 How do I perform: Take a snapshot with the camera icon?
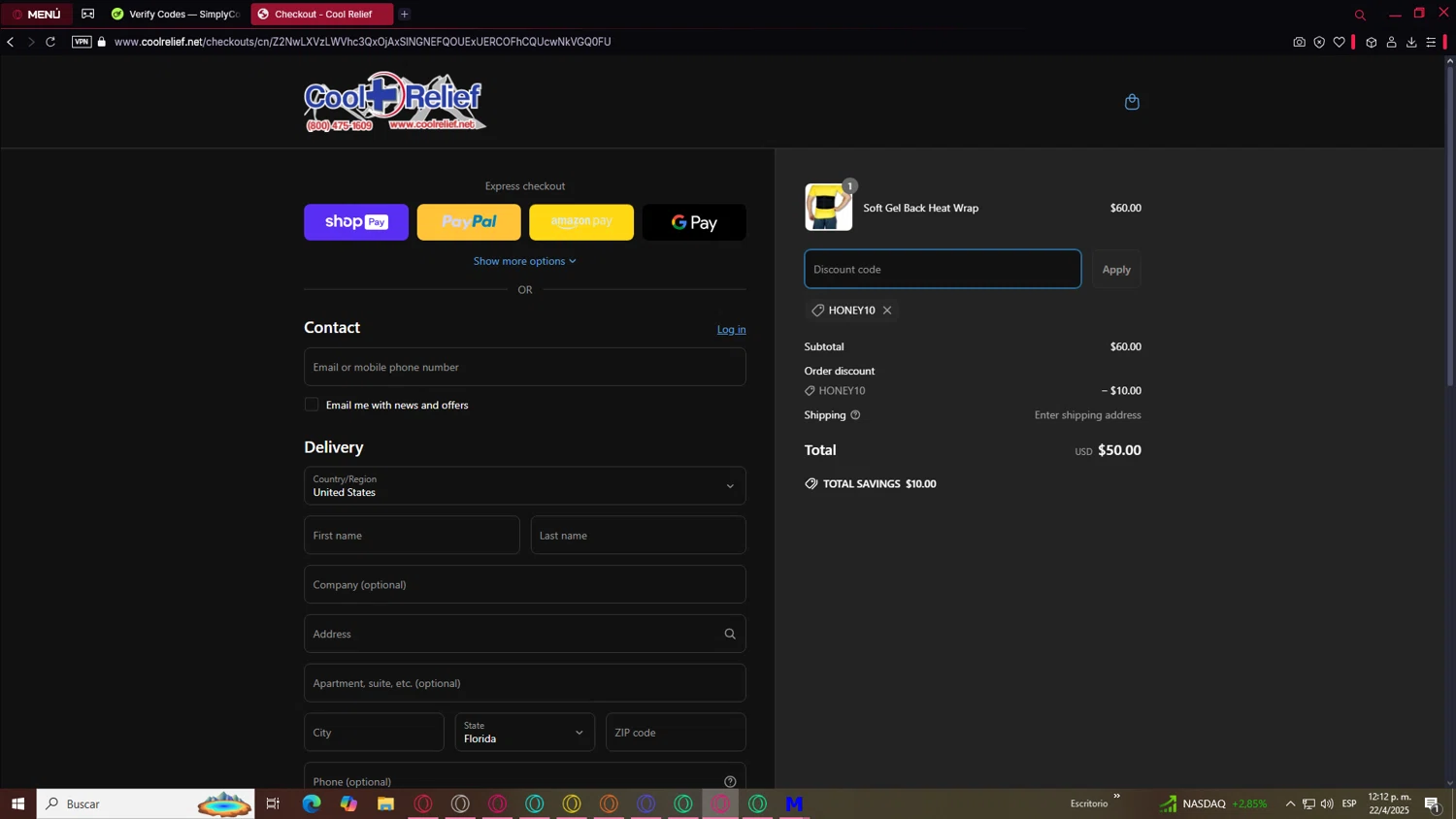click(x=1299, y=42)
